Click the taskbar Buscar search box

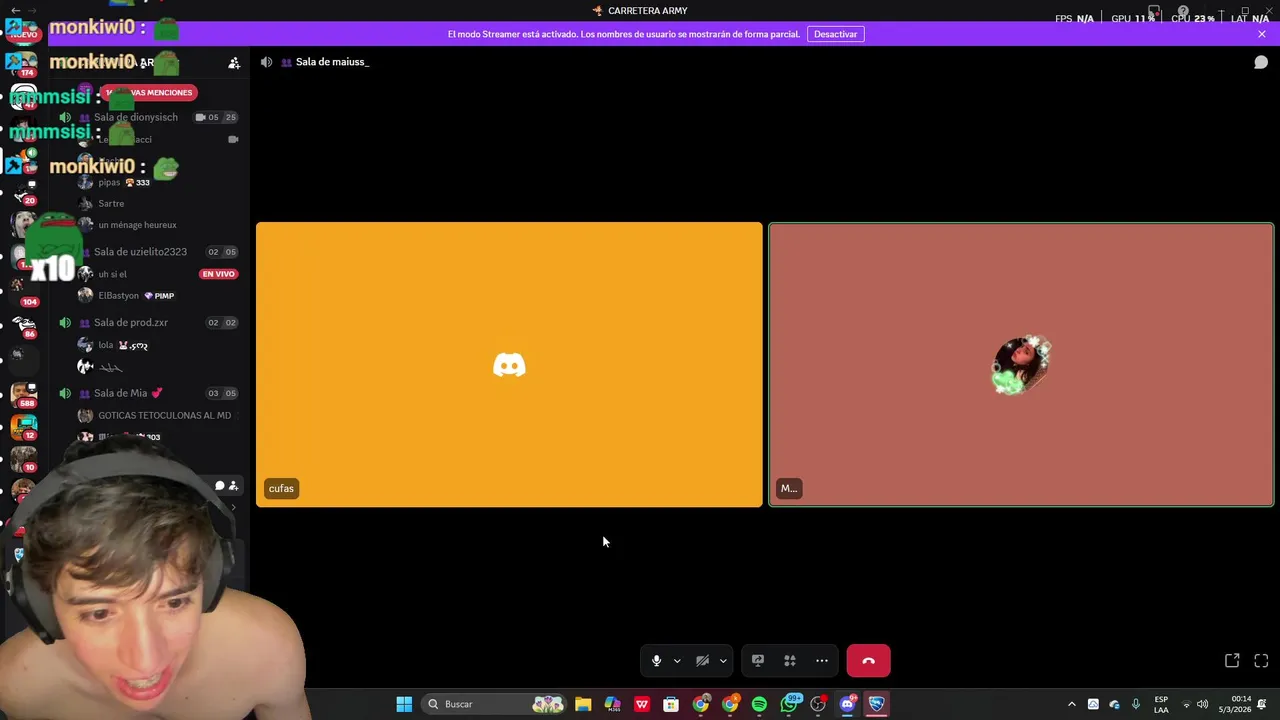[x=494, y=704]
